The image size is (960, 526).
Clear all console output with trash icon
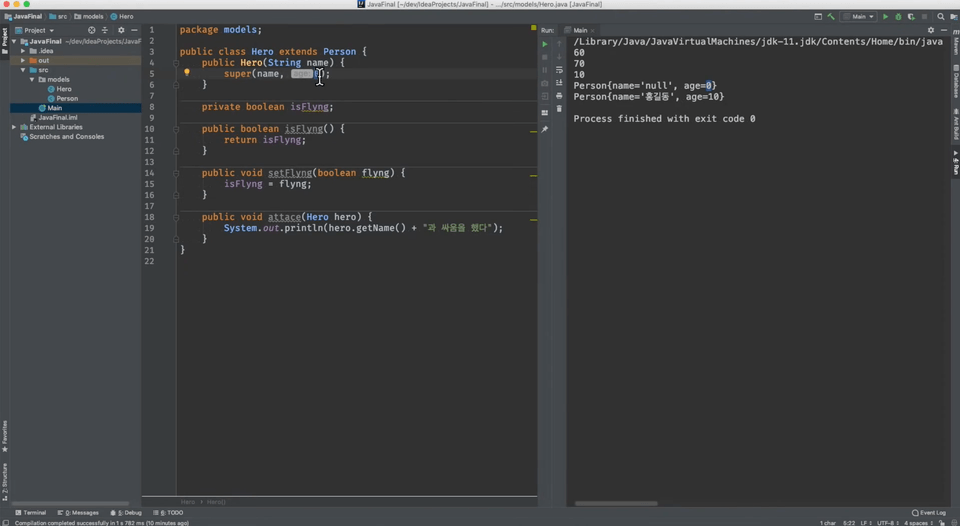(559, 108)
